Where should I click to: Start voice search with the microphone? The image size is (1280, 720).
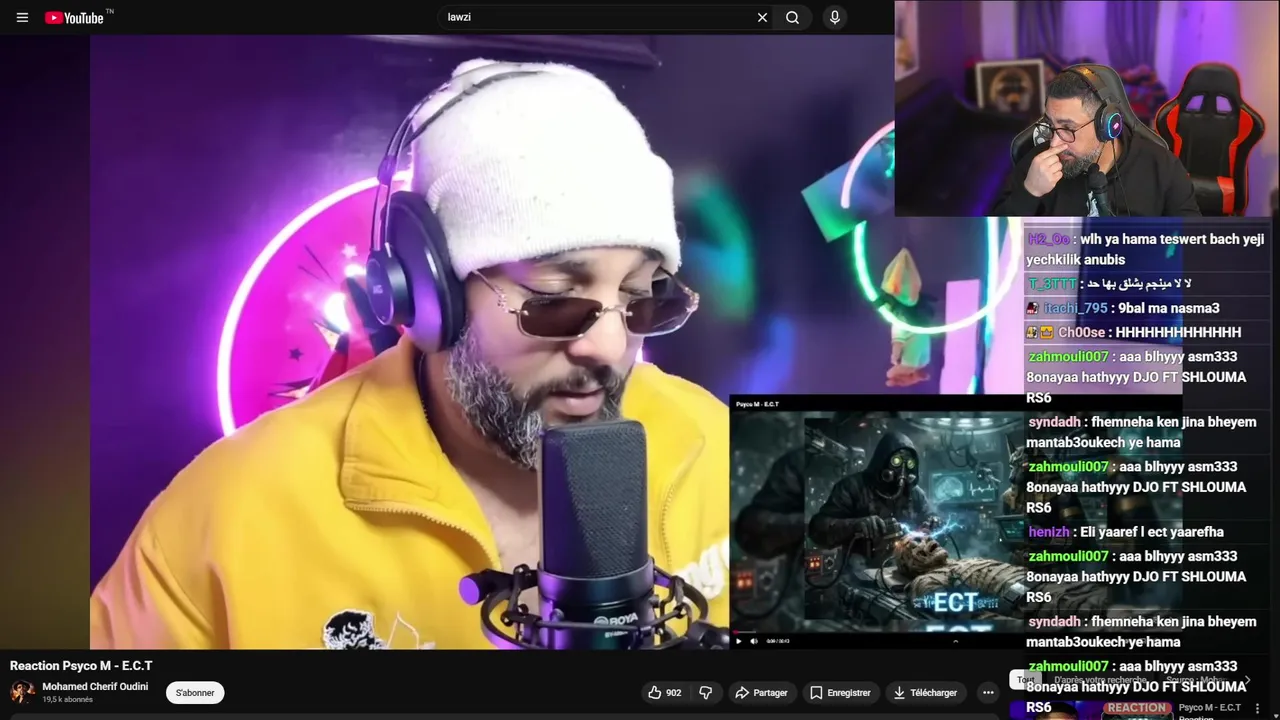[x=834, y=17]
